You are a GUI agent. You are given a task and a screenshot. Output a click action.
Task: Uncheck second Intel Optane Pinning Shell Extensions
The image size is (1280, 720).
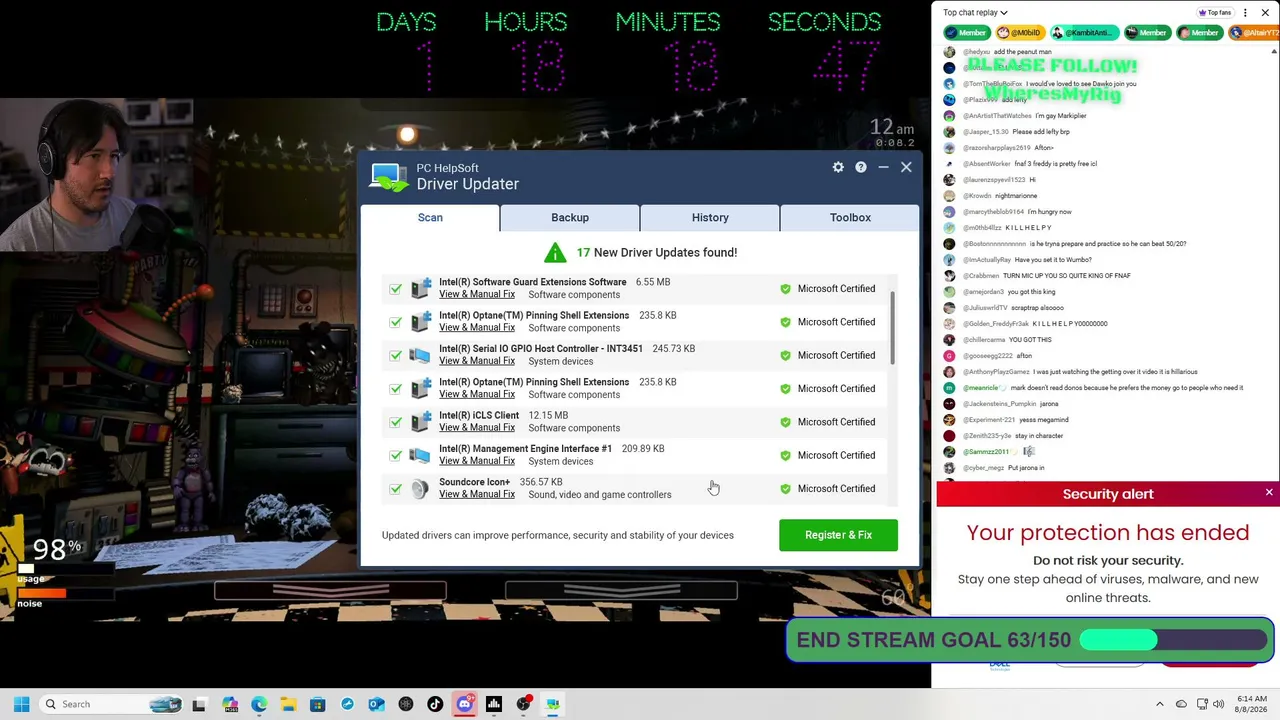[395, 389]
